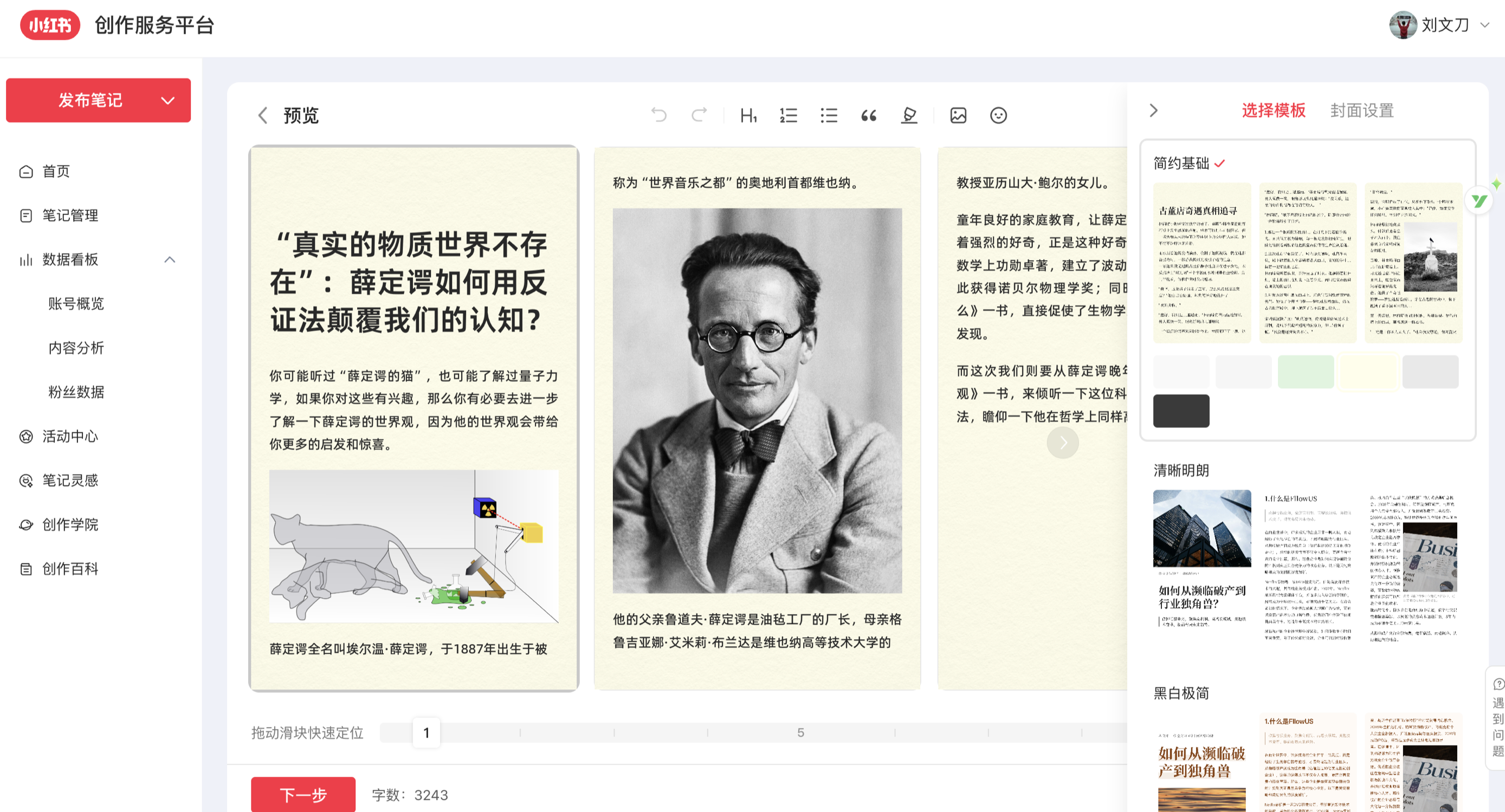Collapse the template panel with chevron
Image resolution: width=1505 pixels, height=812 pixels.
[1153, 111]
